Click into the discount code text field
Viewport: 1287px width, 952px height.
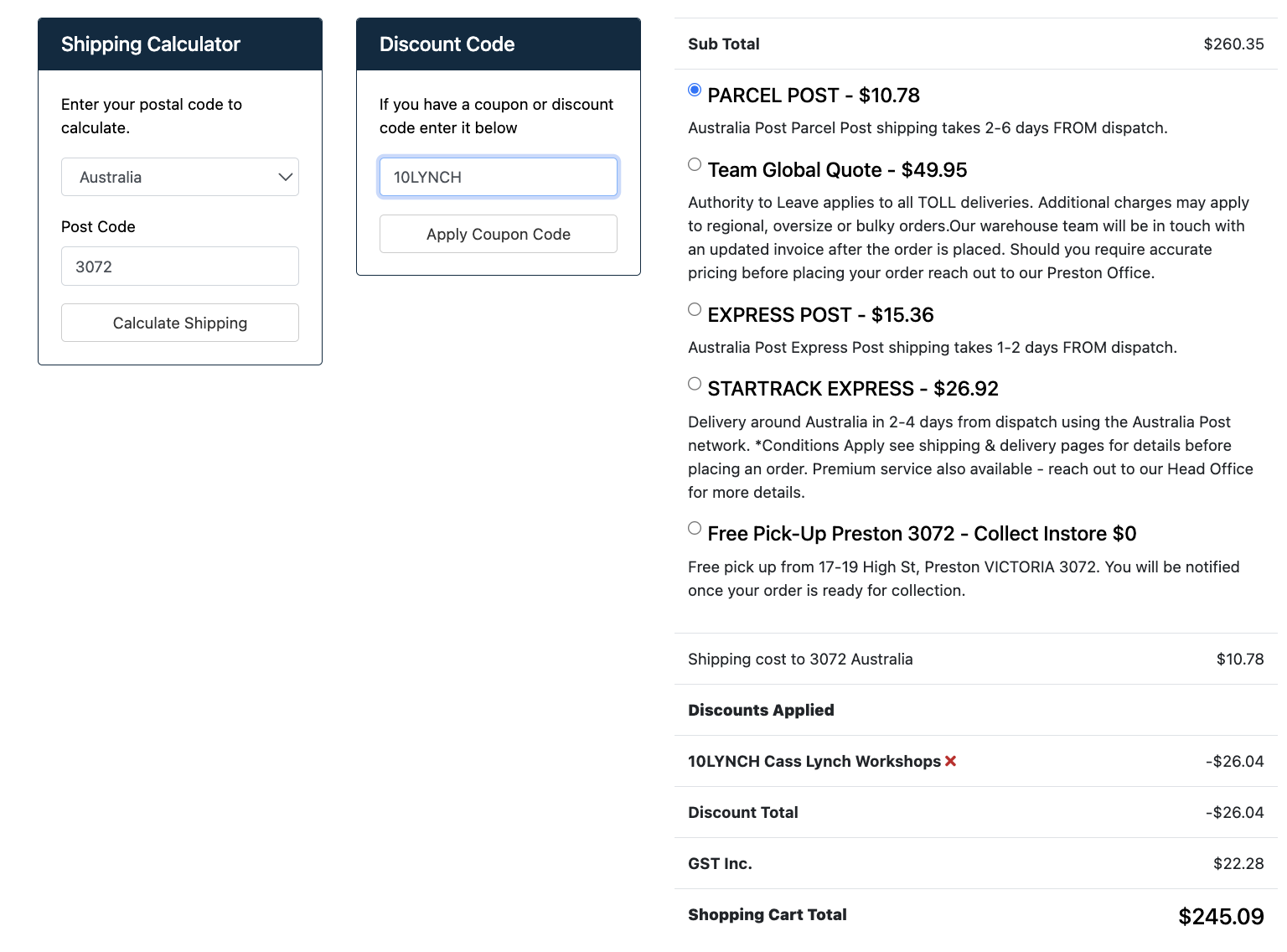pos(499,177)
